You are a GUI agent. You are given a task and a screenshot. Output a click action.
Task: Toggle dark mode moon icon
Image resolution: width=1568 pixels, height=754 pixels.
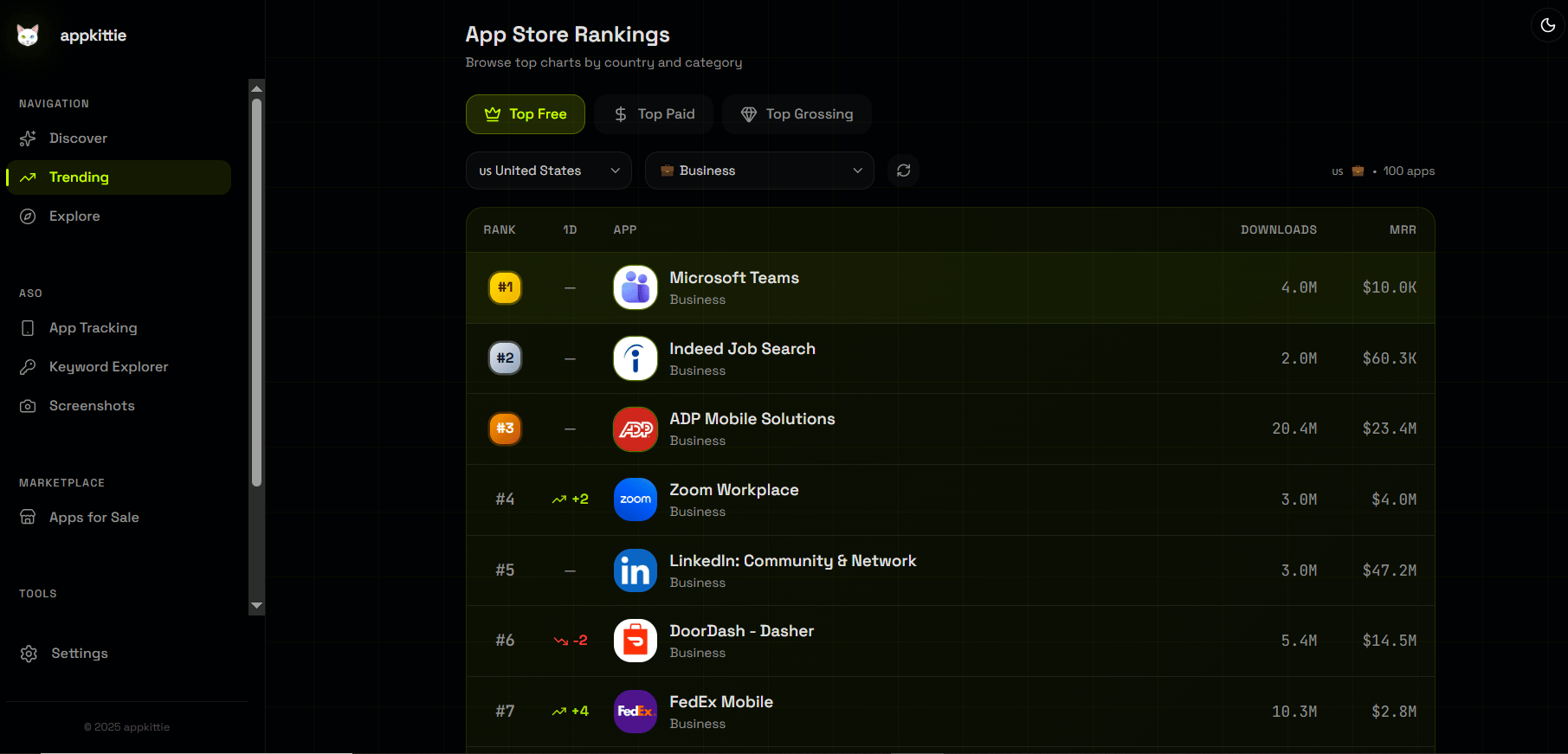(x=1548, y=25)
